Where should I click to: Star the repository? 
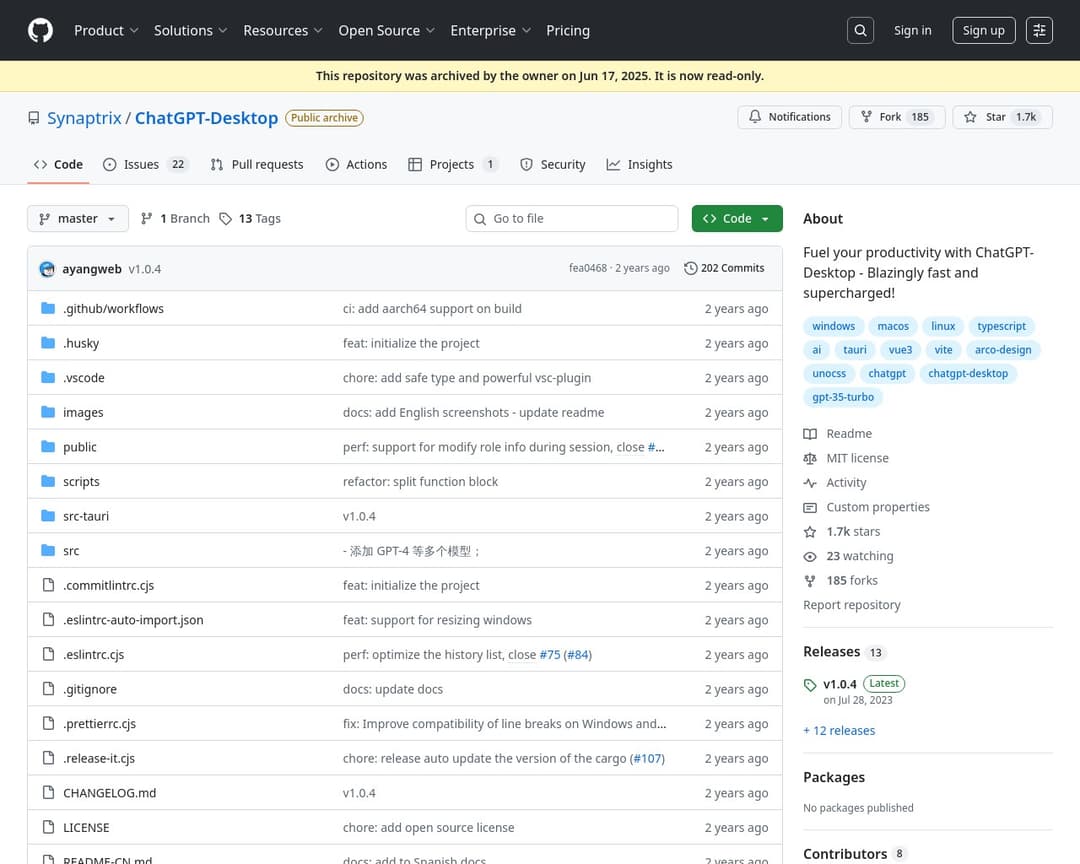click(x=1002, y=117)
